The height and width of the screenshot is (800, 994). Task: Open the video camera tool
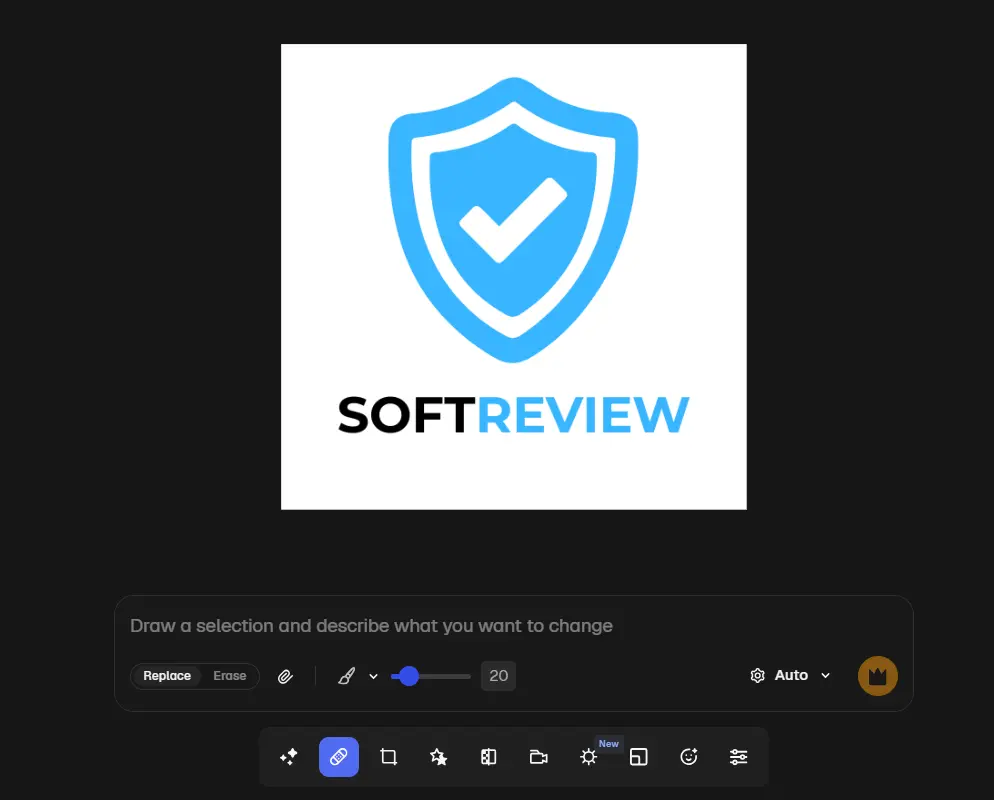tap(539, 757)
